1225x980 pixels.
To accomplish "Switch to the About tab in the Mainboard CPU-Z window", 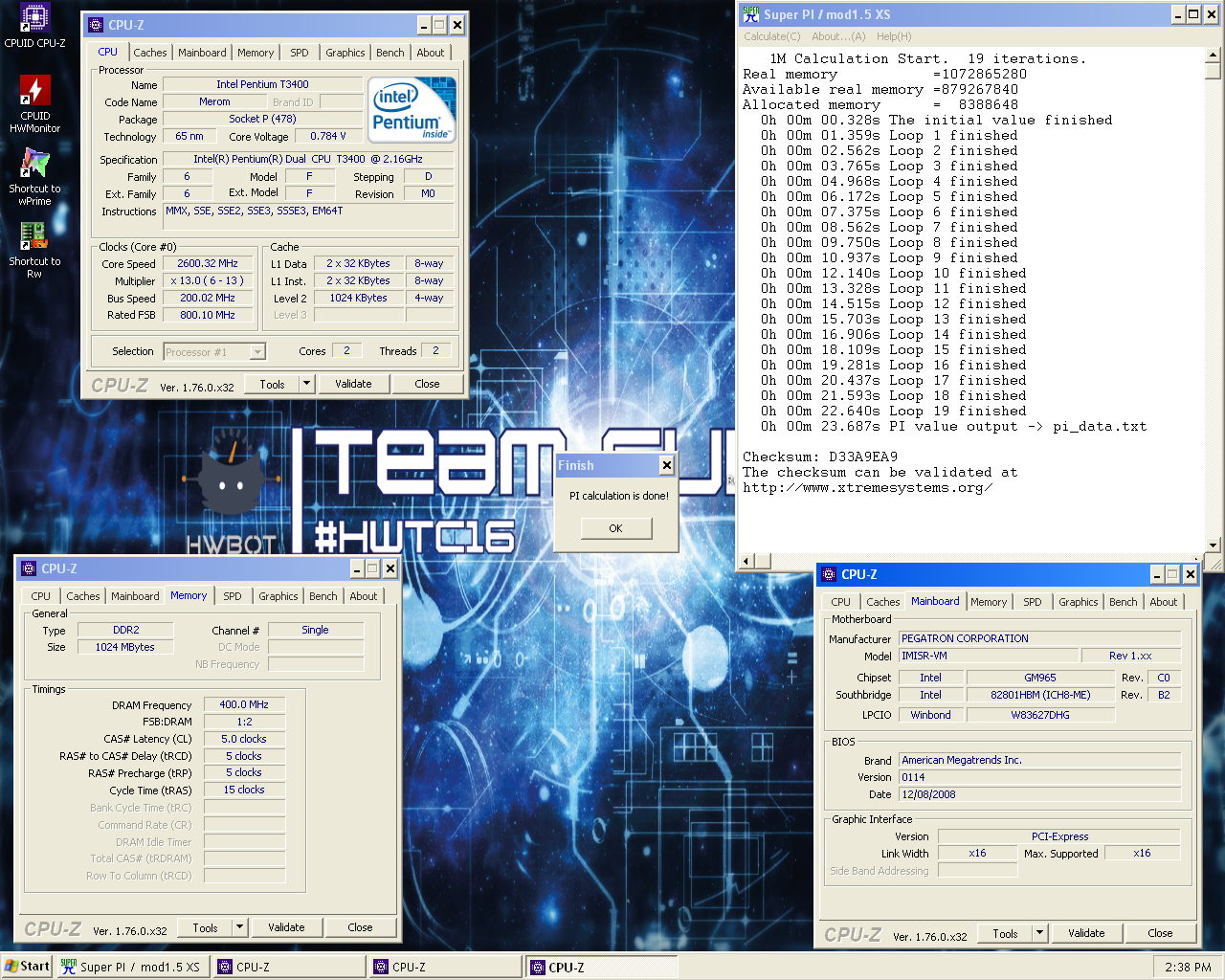I will point(1164,602).
